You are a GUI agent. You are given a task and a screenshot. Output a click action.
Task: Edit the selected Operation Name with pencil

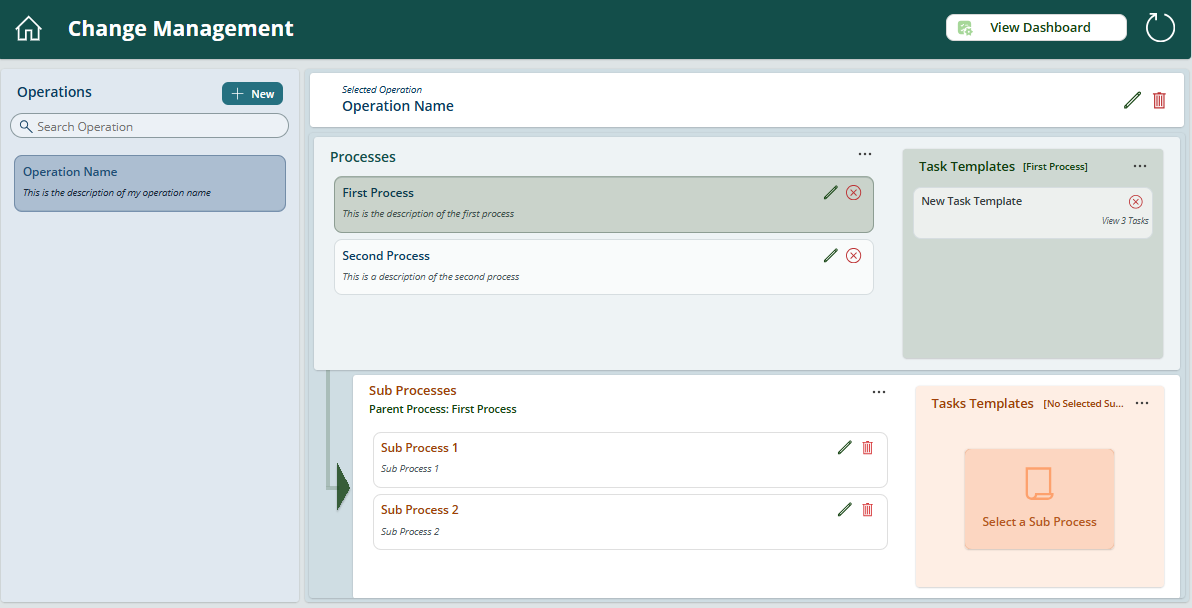(1132, 100)
